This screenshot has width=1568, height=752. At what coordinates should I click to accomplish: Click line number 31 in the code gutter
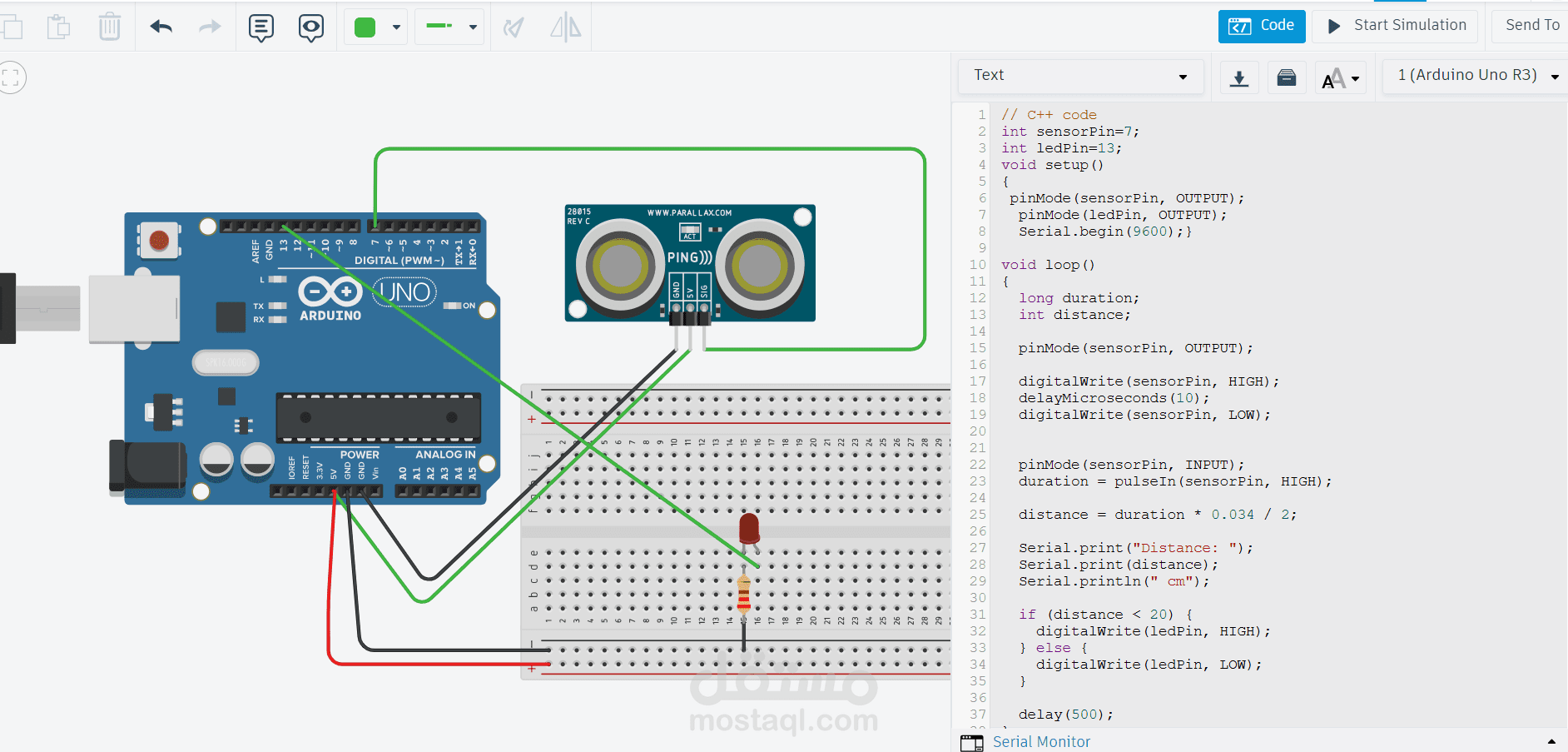[x=977, y=615]
